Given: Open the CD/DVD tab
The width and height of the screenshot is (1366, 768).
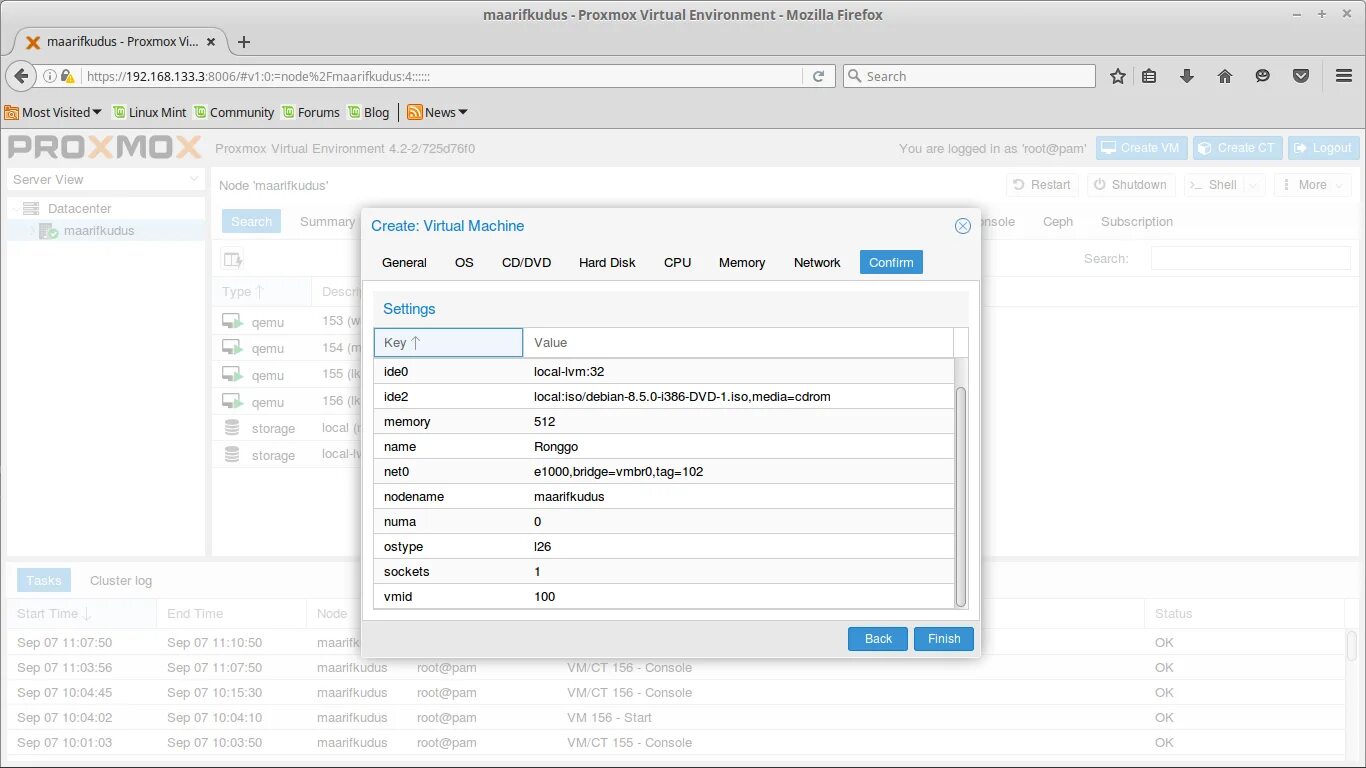Looking at the screenshot, I should point(527,262).
